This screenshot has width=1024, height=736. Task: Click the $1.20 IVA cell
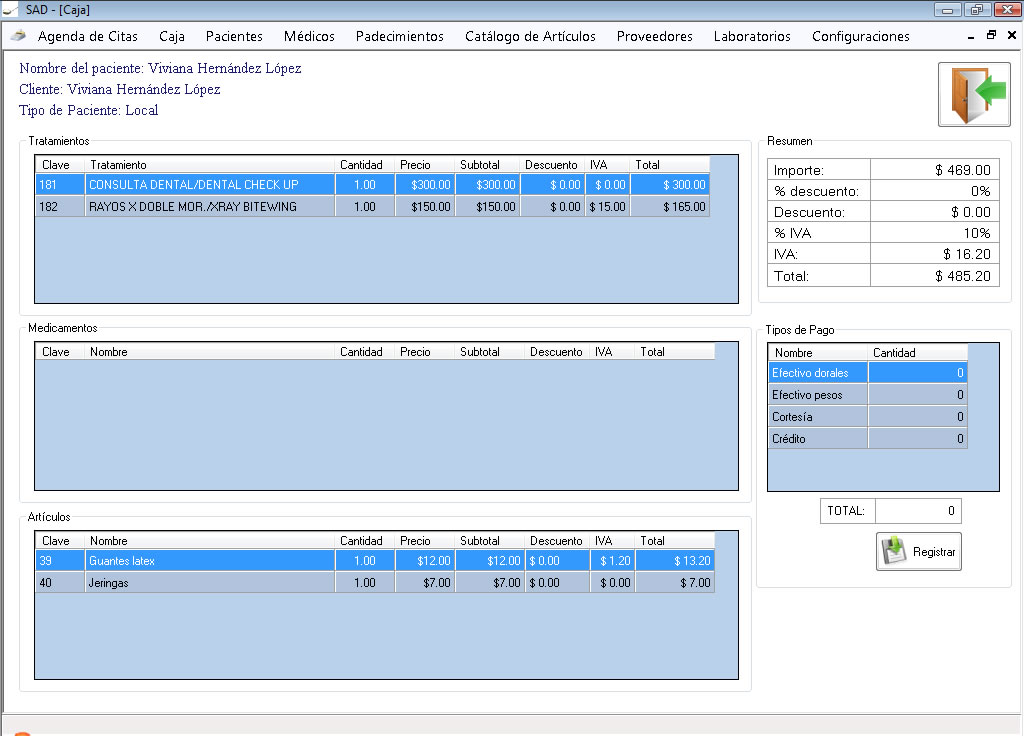(x=612, y=561)
